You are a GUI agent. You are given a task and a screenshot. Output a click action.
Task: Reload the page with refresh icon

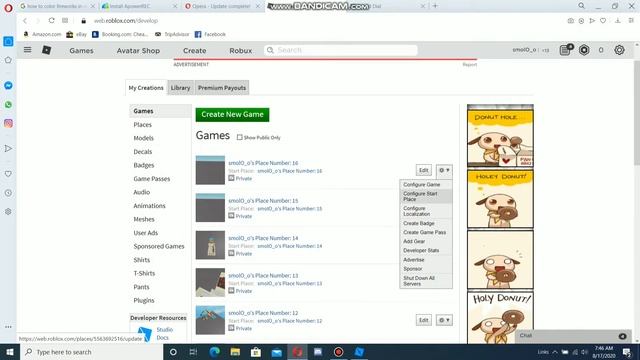tap(51, 20)
